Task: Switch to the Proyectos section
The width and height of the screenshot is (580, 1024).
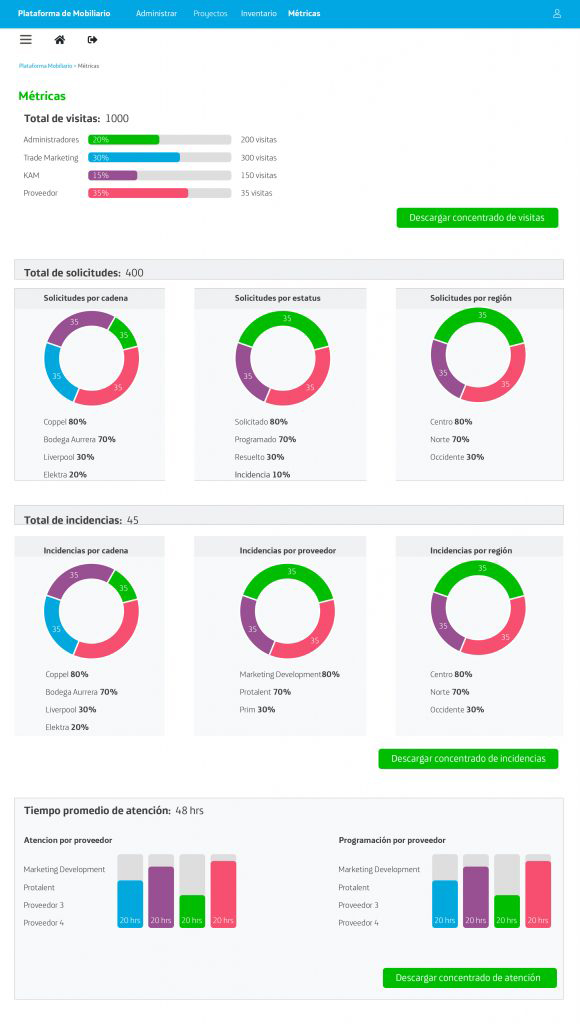Action: pos(210,13)
